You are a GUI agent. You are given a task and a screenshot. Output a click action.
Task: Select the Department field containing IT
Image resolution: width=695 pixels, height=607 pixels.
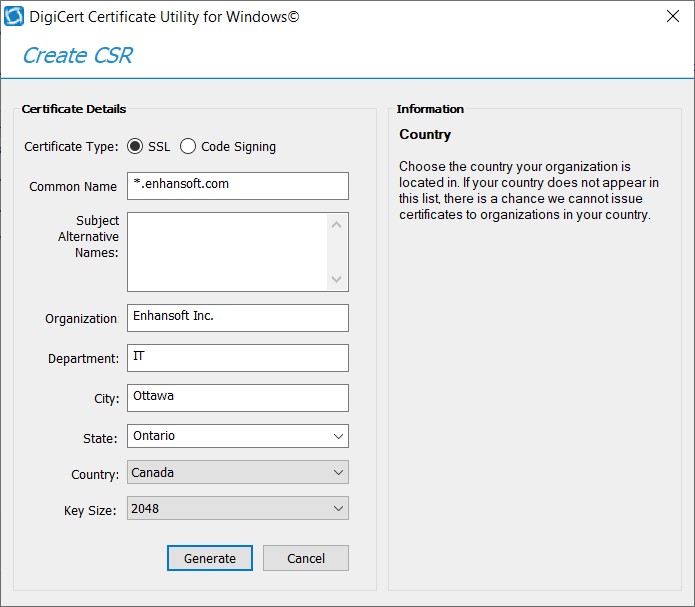238,358
